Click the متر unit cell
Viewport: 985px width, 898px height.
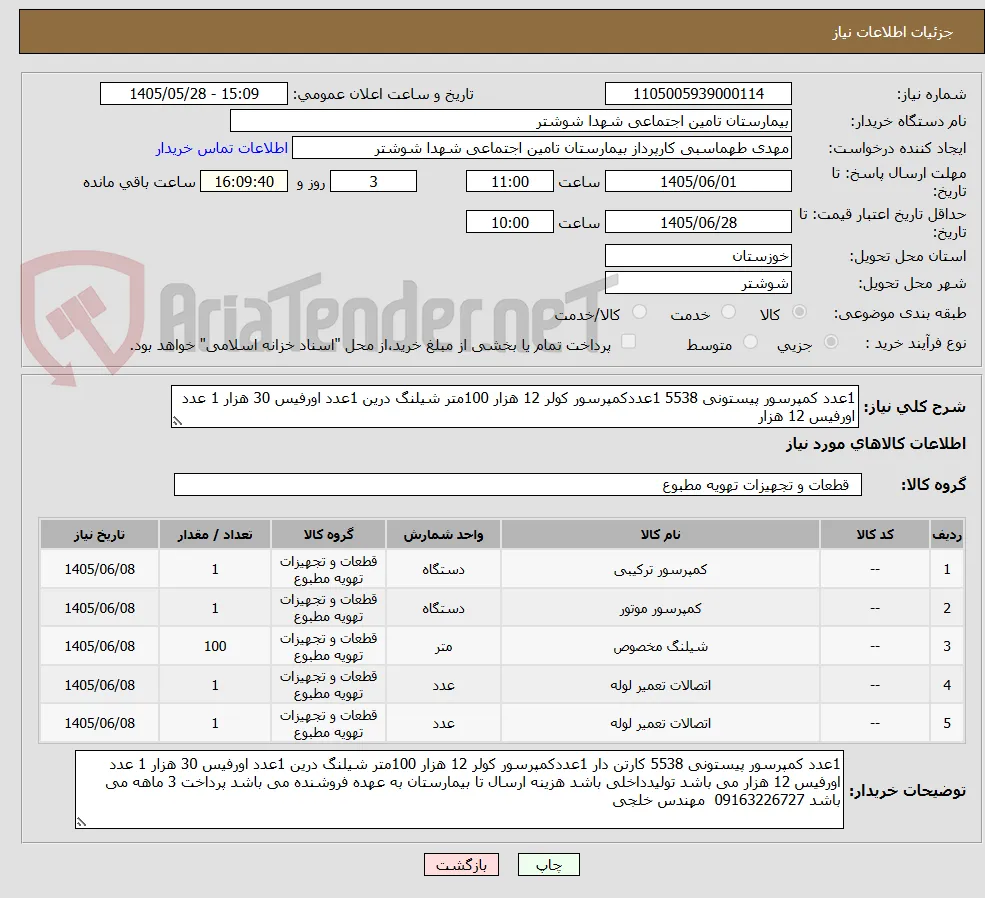click(443, 646)
